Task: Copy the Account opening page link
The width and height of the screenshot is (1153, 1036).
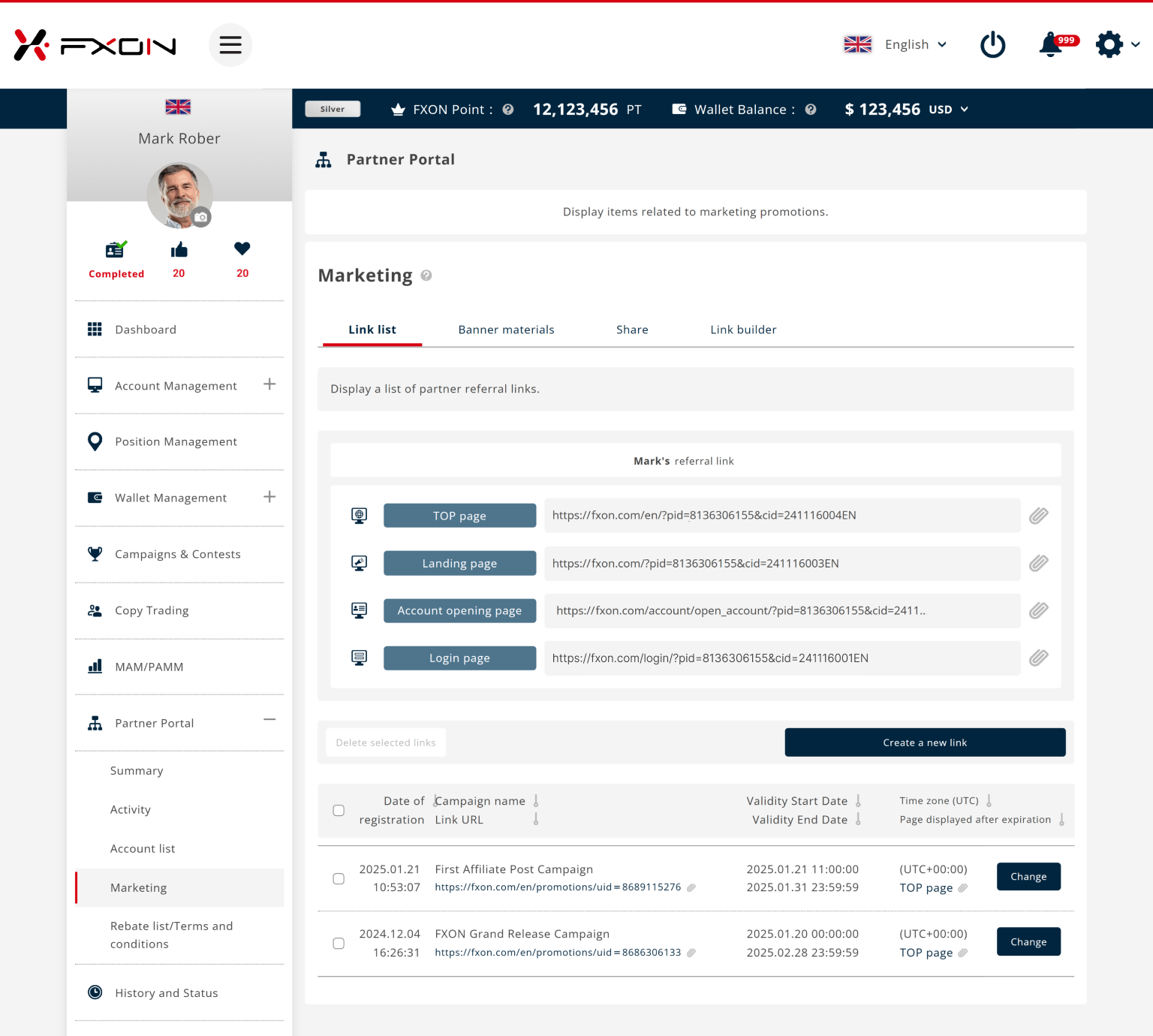Action: point(1039,610)
